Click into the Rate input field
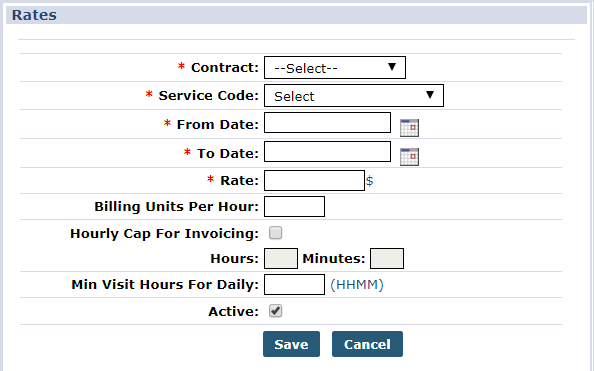Image resolution: width=594 pixels, height=371 pixels. [x=314, y=180]
